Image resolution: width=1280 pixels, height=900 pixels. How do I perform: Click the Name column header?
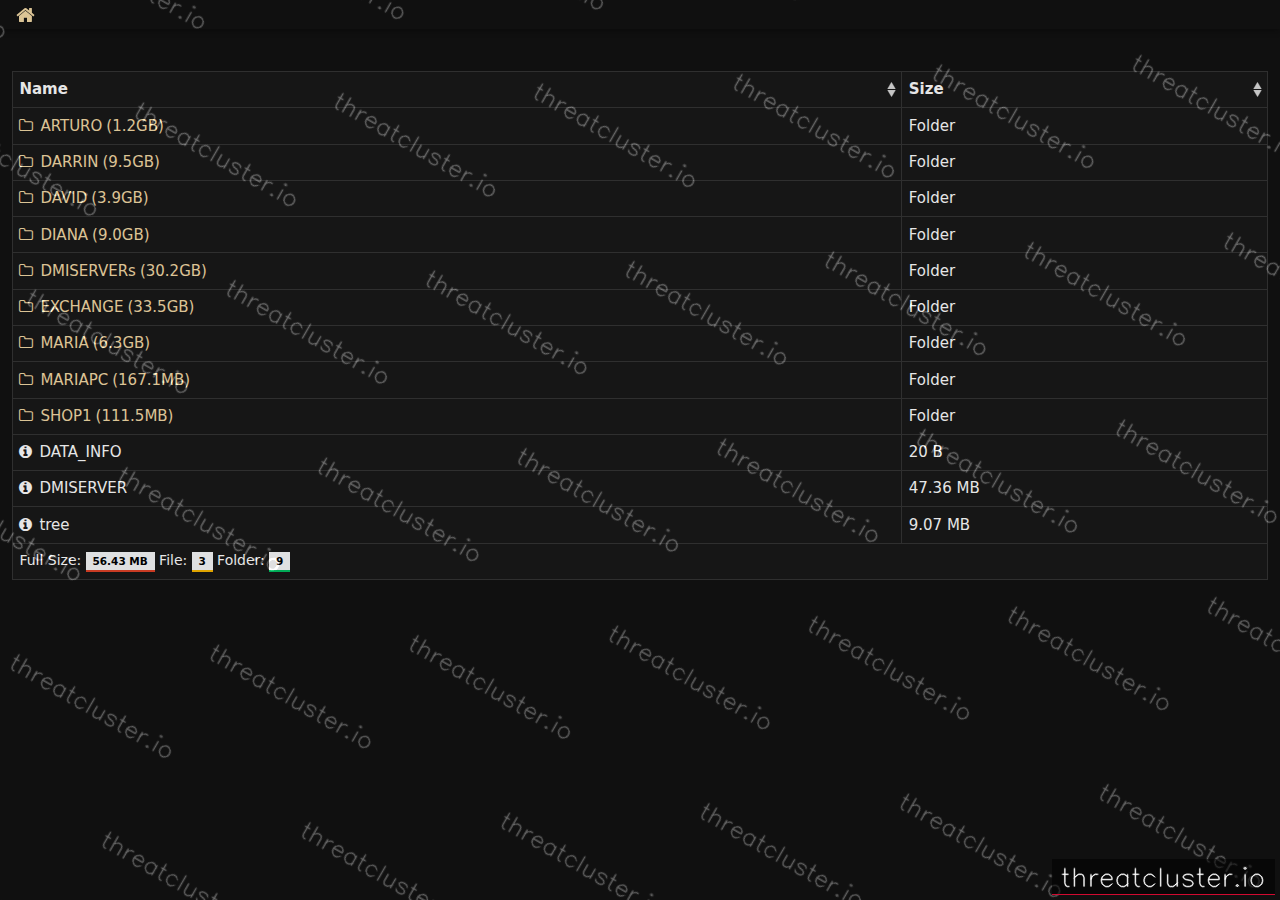pos(457,89)
